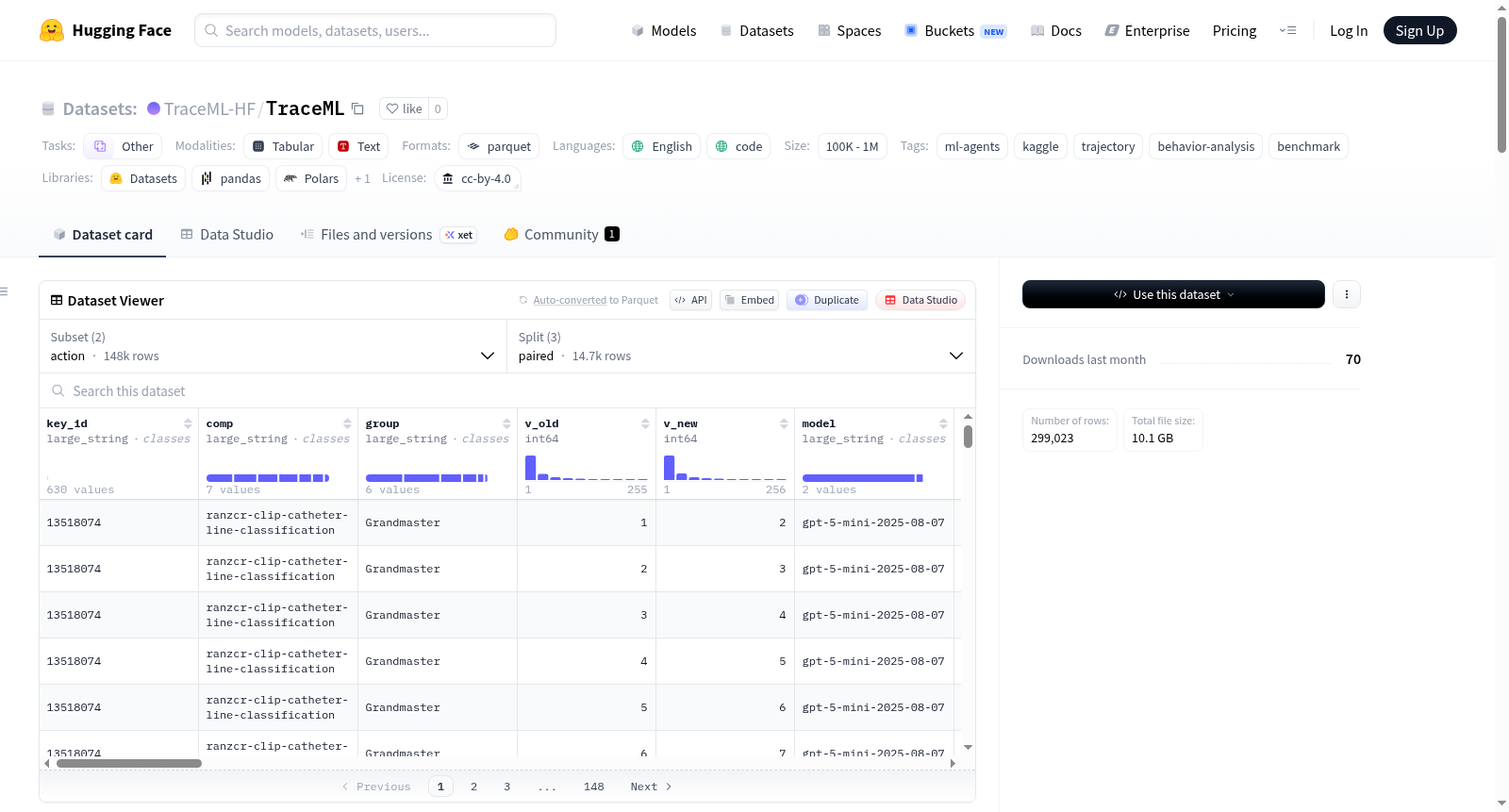The width and height of the screenshot is (1509, 812).
Task: Expand the Subset action dropdown
Action: point(273,346)
